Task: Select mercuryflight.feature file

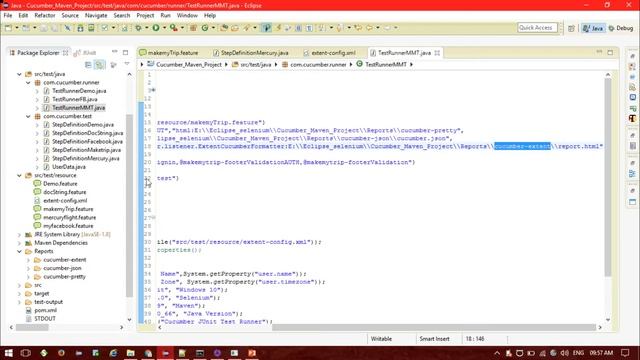Action: tap(69, 218)
